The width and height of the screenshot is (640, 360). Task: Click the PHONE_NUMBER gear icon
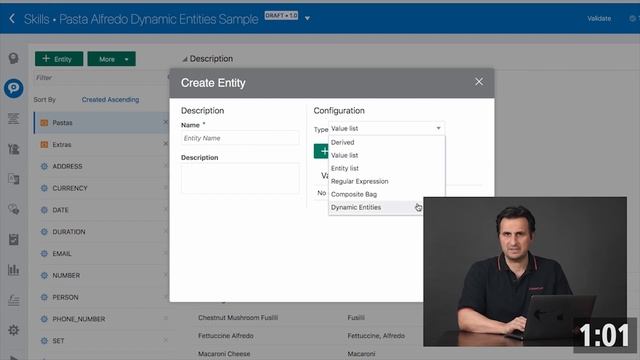[44, 319]
